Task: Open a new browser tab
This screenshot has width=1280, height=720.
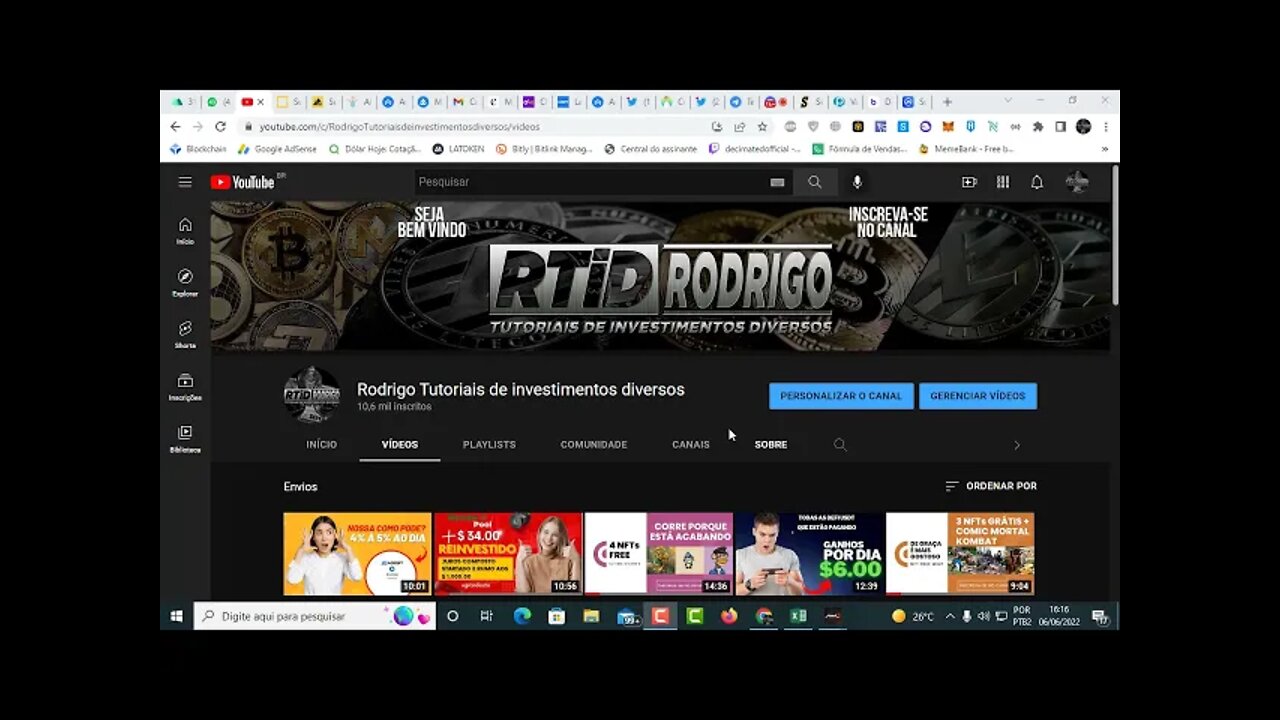Action: 947,102
